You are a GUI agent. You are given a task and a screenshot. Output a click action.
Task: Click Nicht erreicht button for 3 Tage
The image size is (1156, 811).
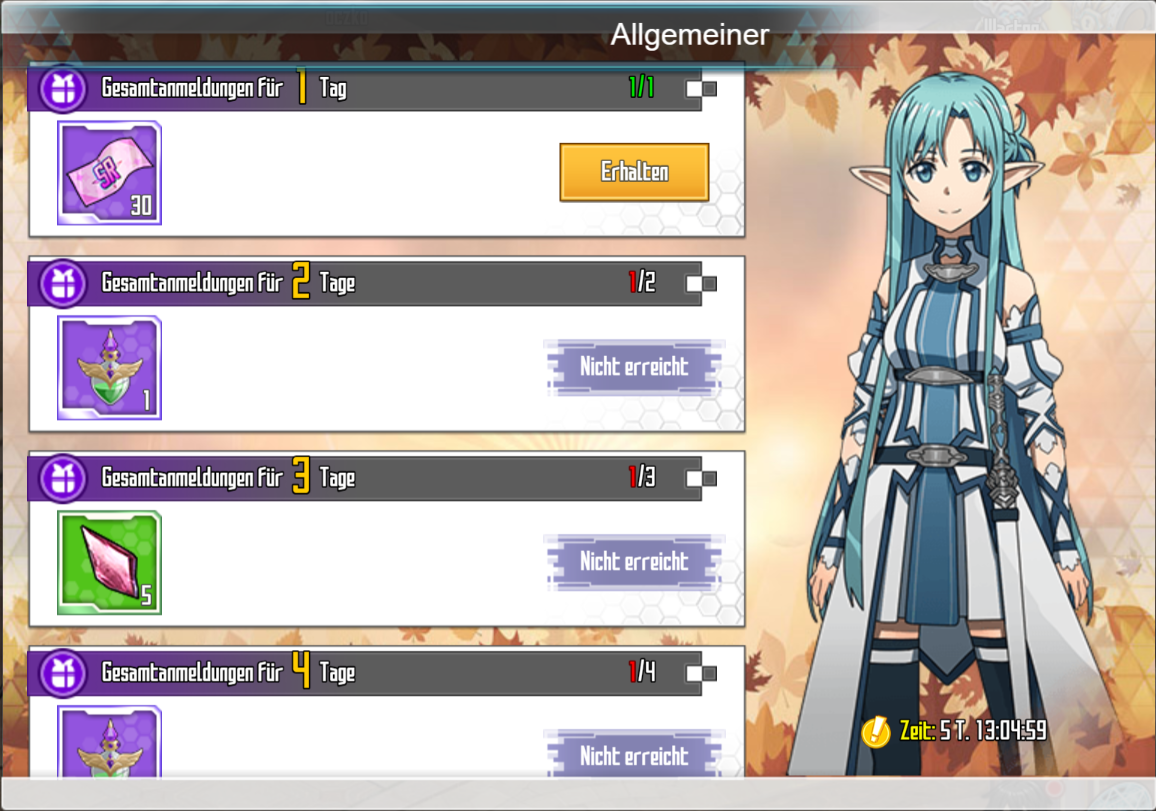(634, 562)
